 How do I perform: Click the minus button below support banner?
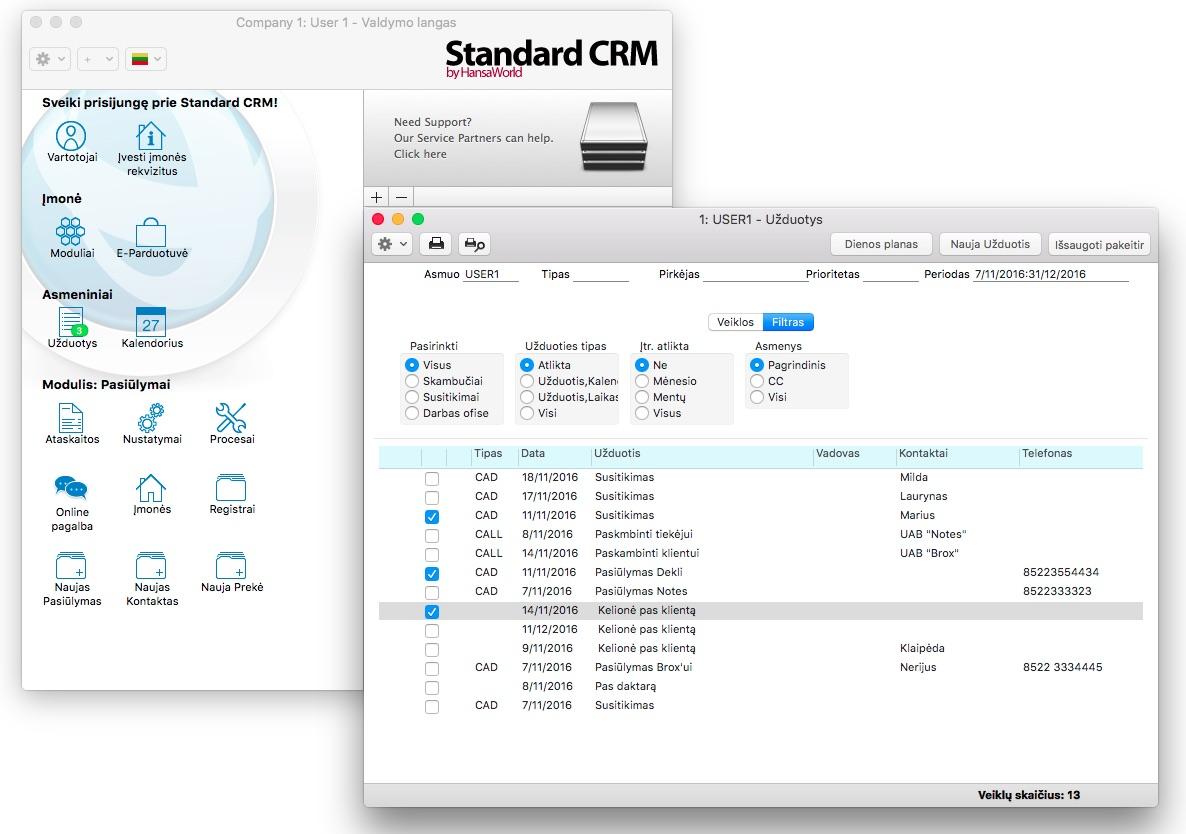click(402, 197)
